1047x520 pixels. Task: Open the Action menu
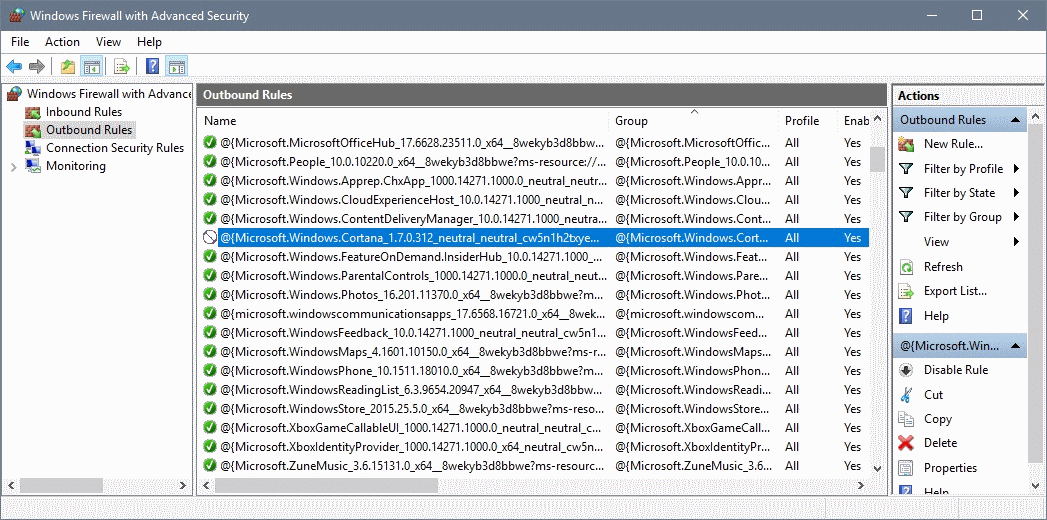pyautogui.click(x=62, y=41)
